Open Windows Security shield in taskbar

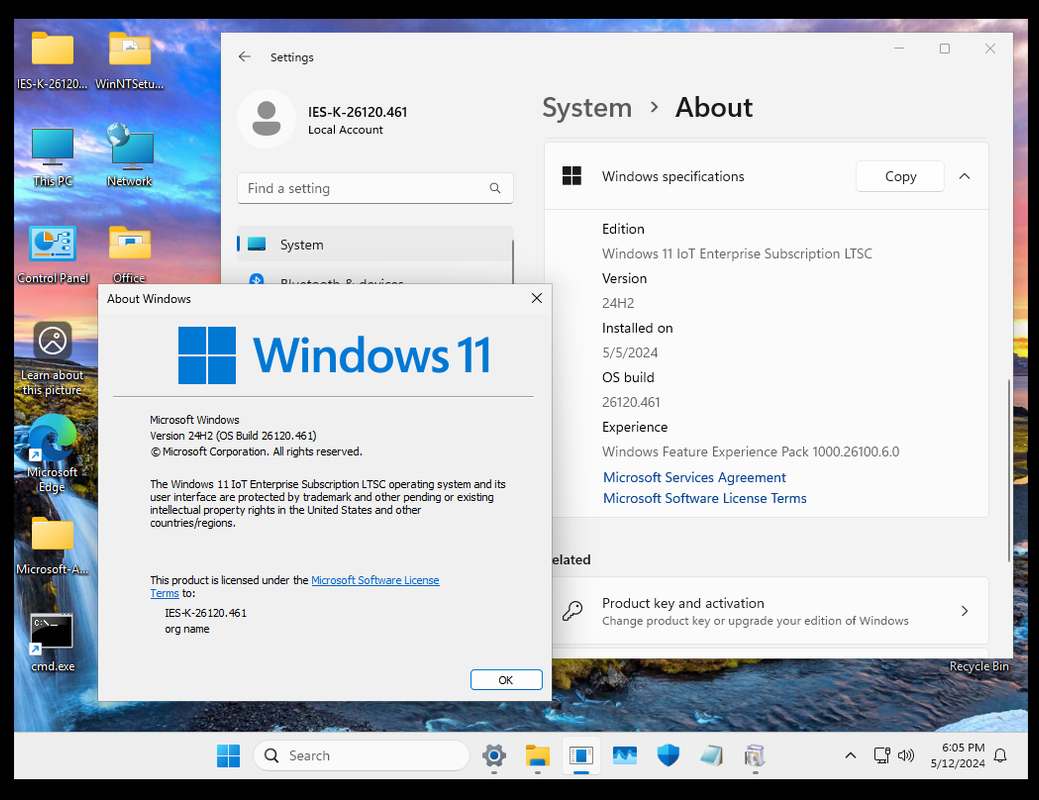[x=668, y=756]
